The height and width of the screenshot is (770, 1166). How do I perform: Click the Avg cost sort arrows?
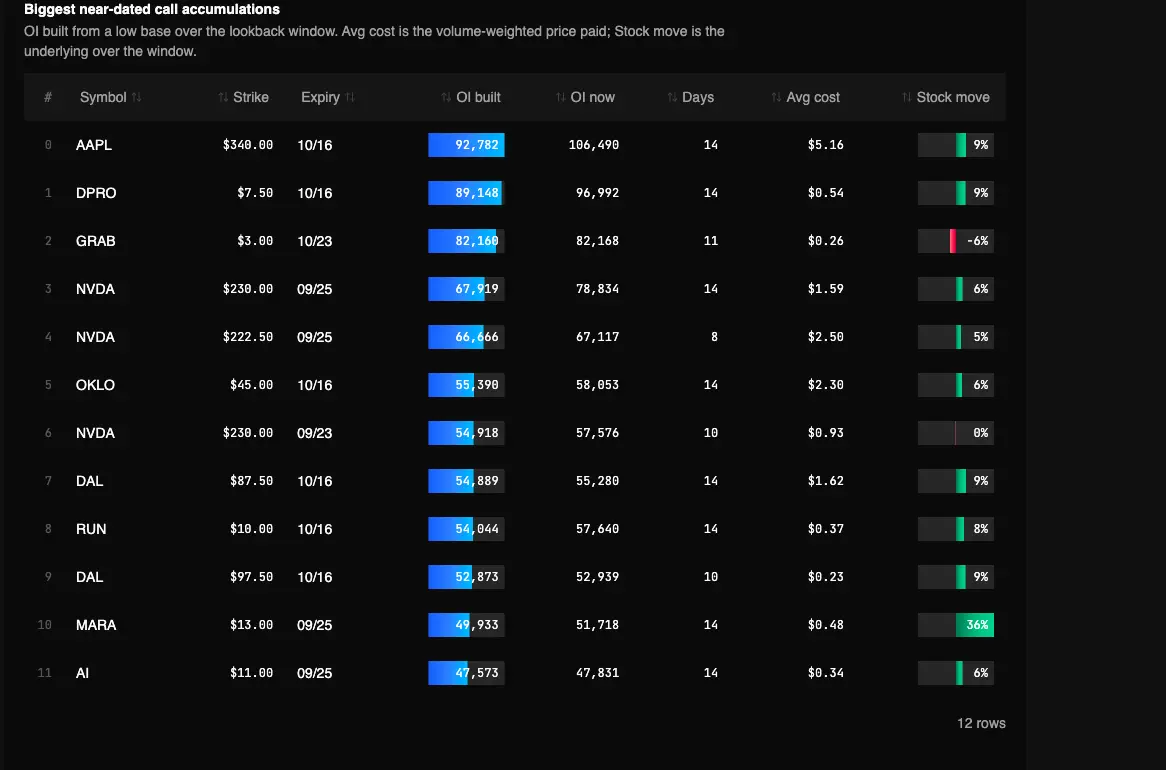(776, 97)
